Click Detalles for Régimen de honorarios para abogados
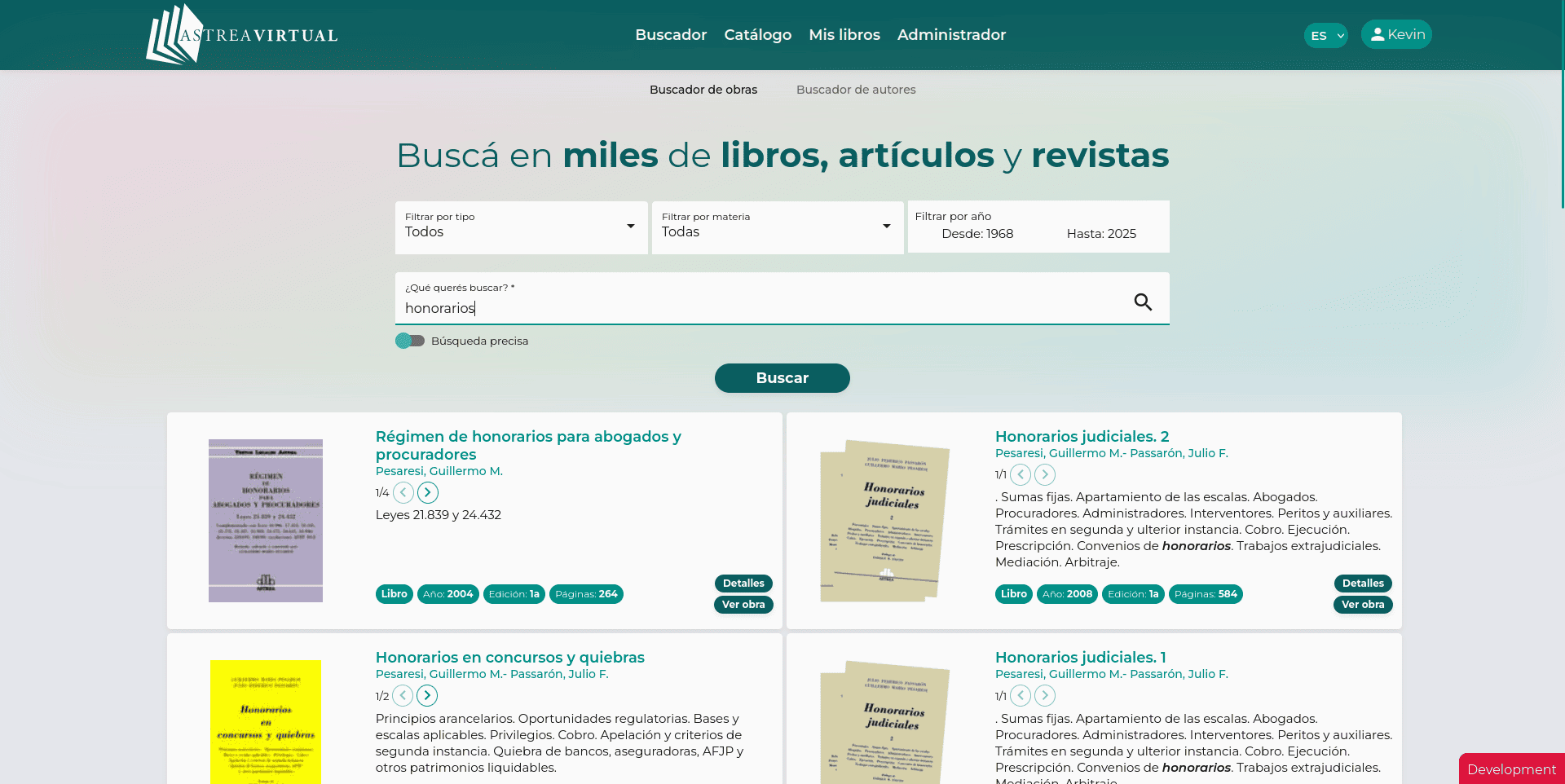1565x784 pixels. [x=743, y=584]
